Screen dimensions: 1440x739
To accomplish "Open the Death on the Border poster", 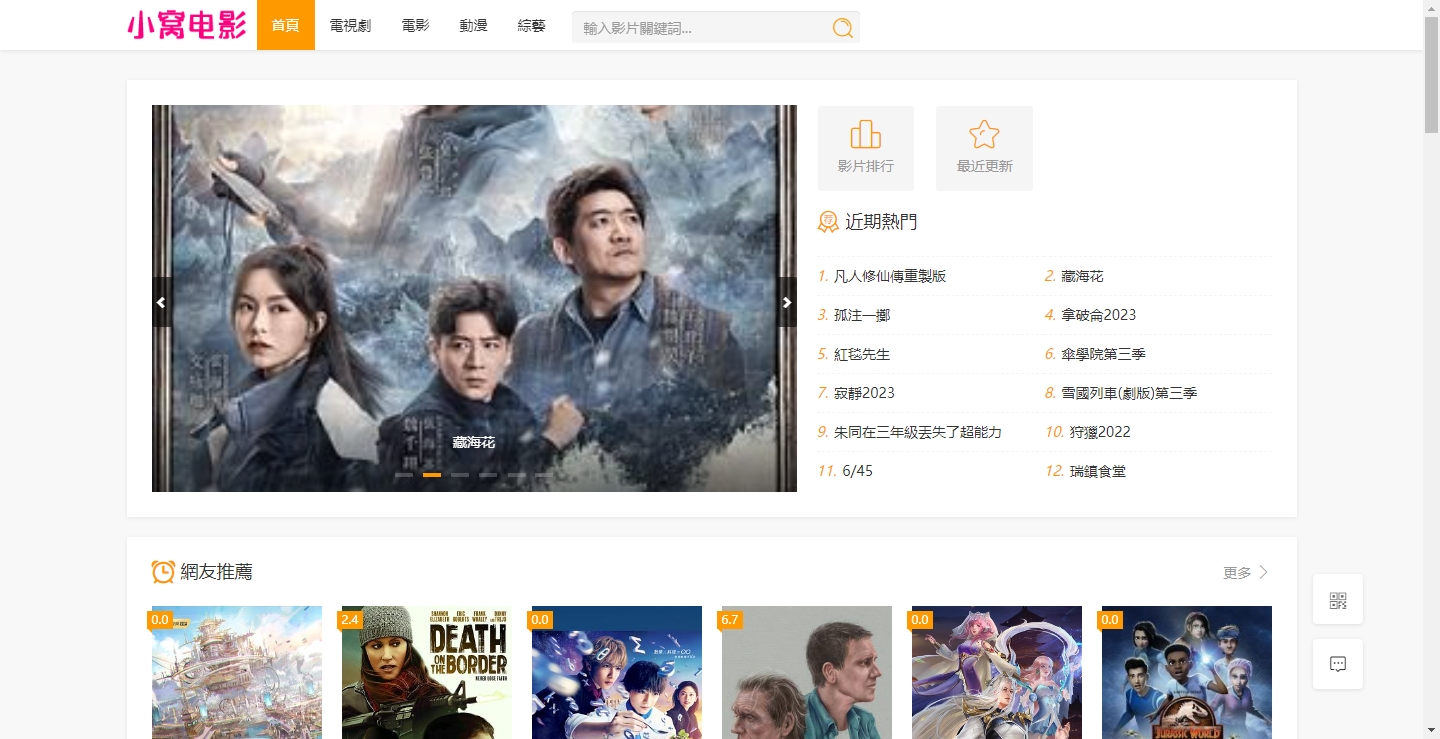I will point(426,672).
